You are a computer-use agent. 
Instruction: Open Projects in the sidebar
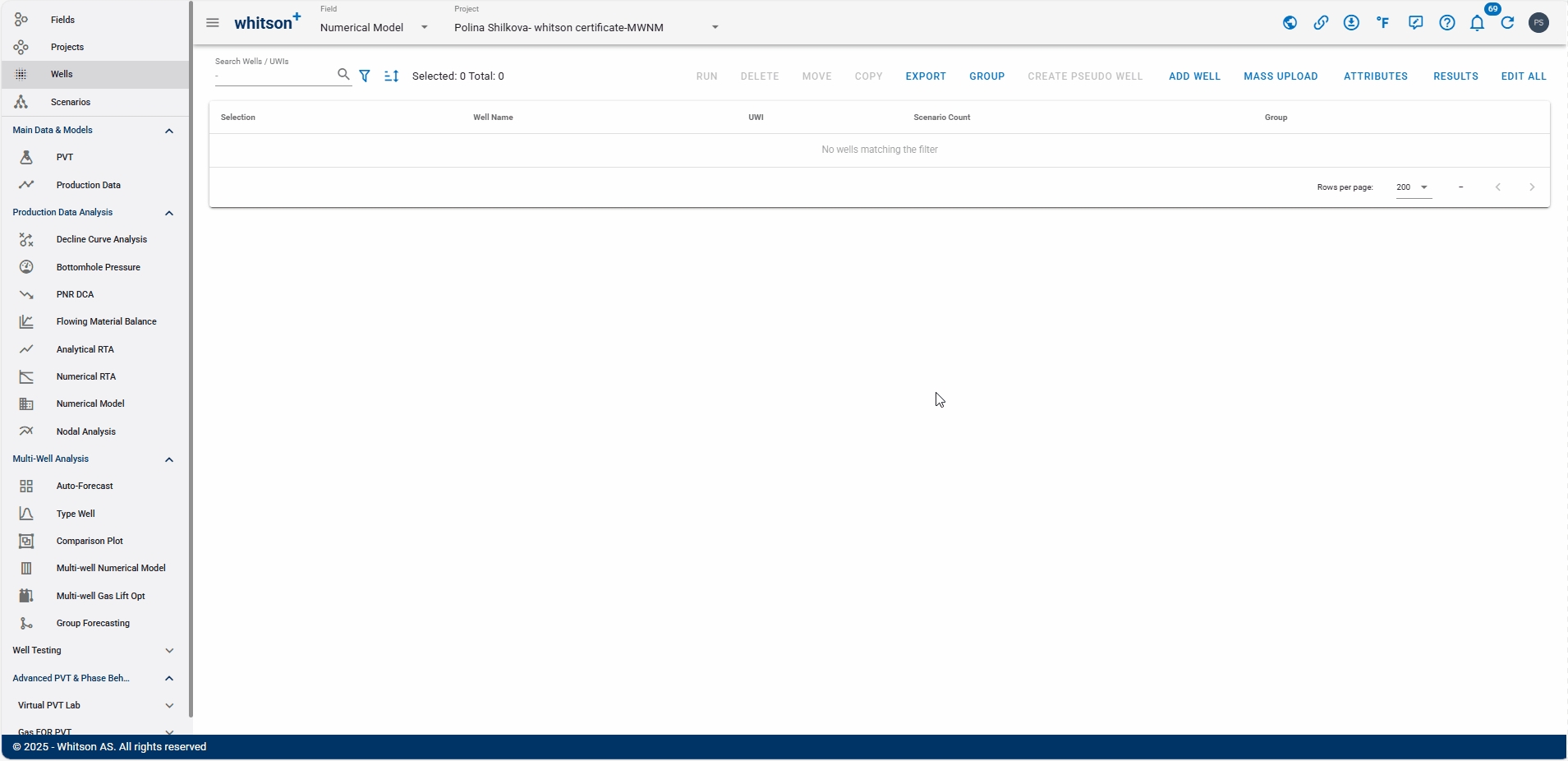(x=94, y=47)
